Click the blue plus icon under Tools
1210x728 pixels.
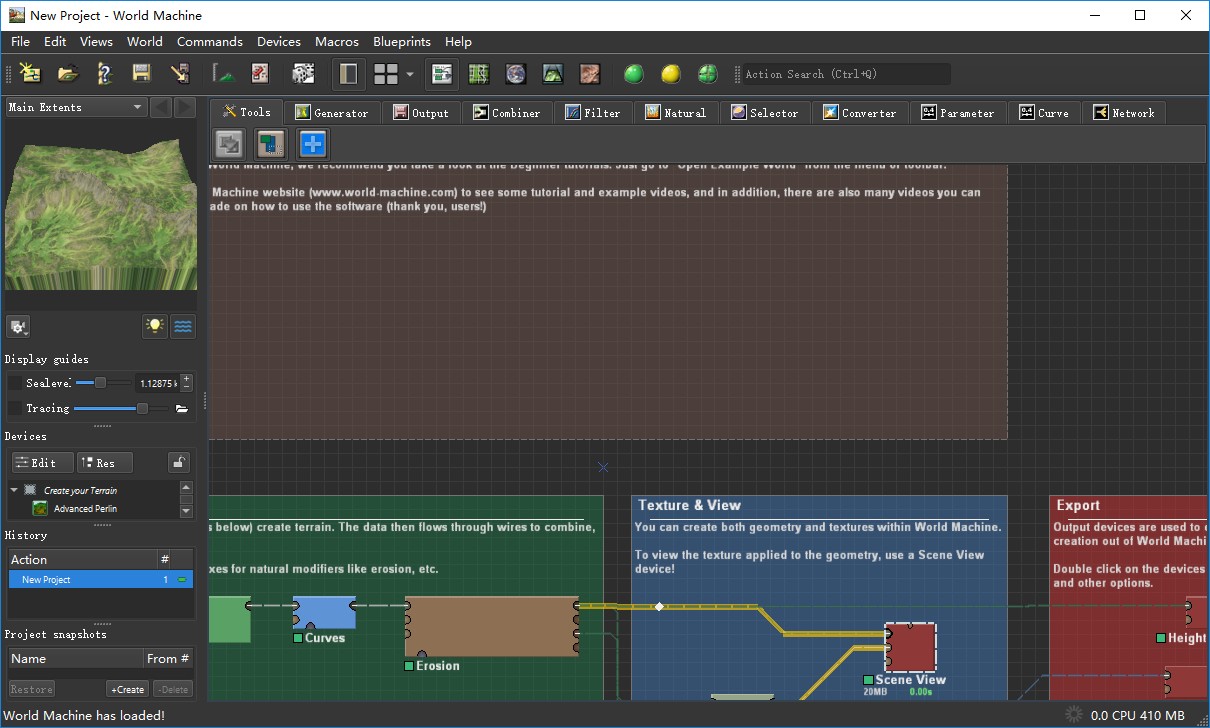(x=313, y=144)
